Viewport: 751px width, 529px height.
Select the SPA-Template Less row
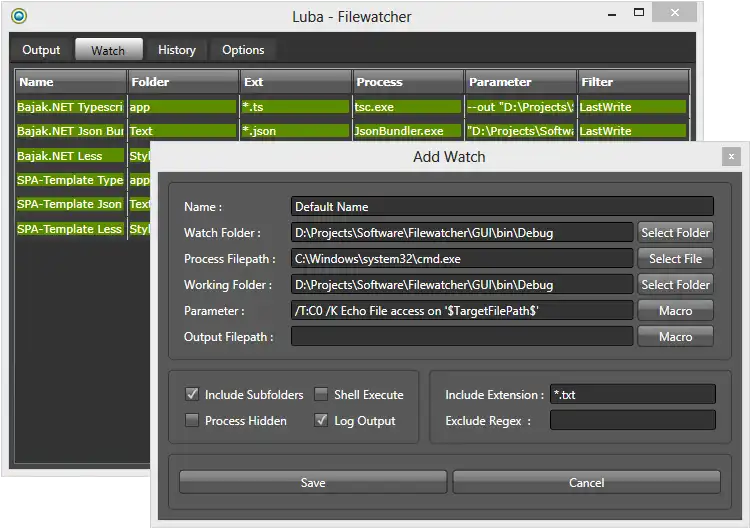[x=70, y=229]
